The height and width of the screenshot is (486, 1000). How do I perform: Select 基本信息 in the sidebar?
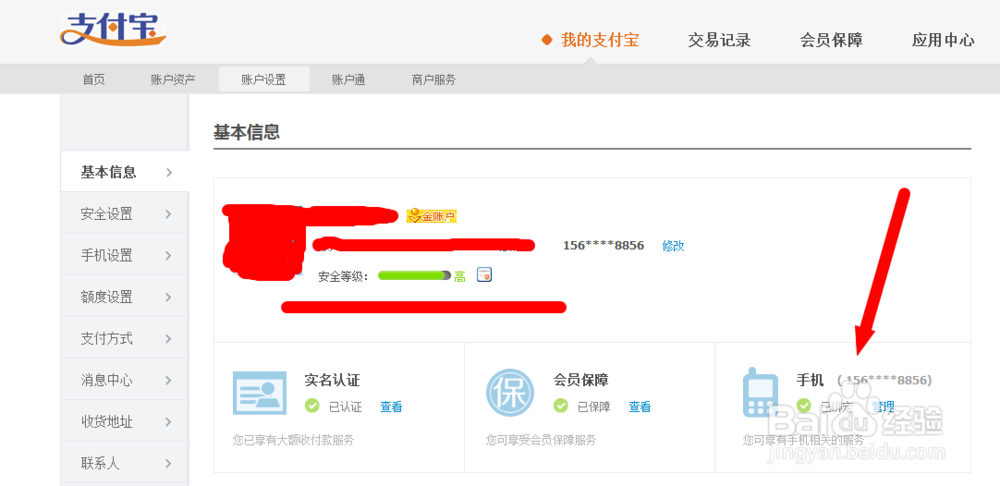pyautogui.click(x=125, y=172)
